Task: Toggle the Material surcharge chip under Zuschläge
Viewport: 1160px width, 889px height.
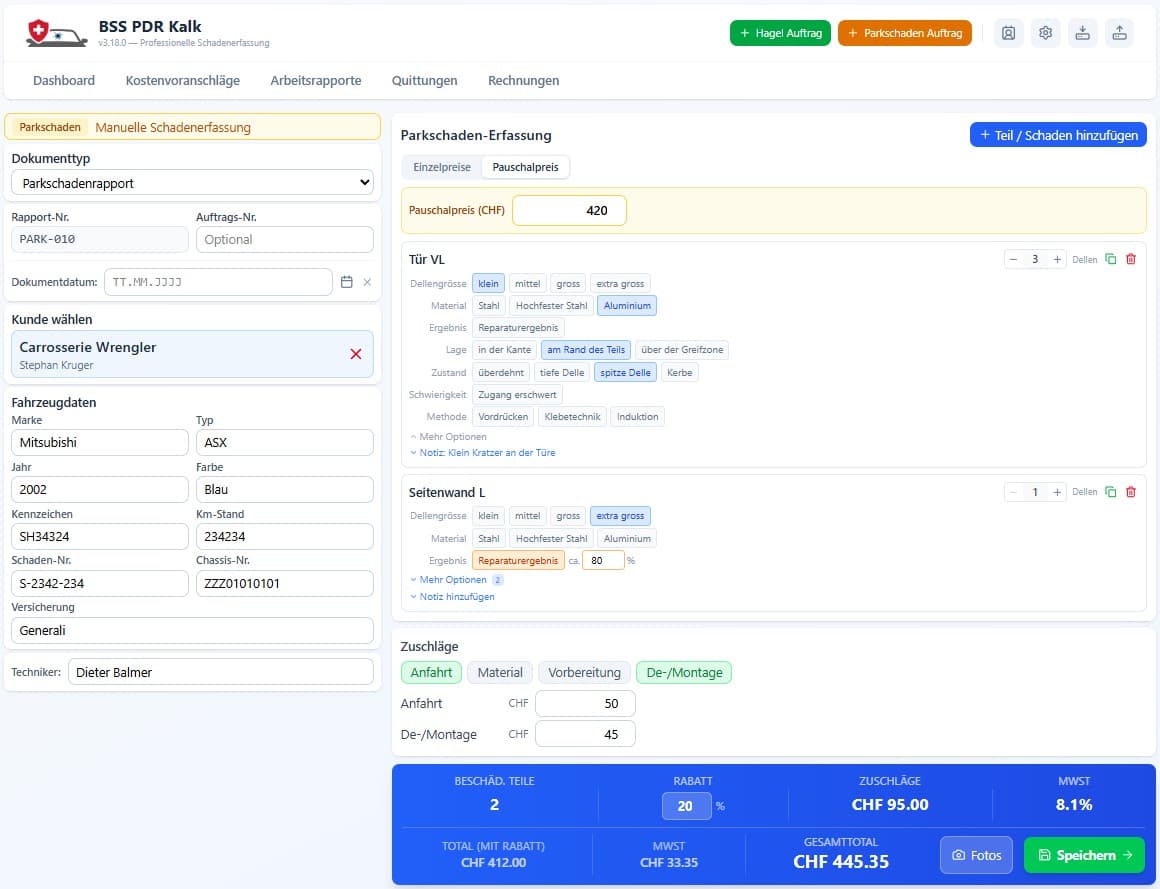Action: coord(500,672)
